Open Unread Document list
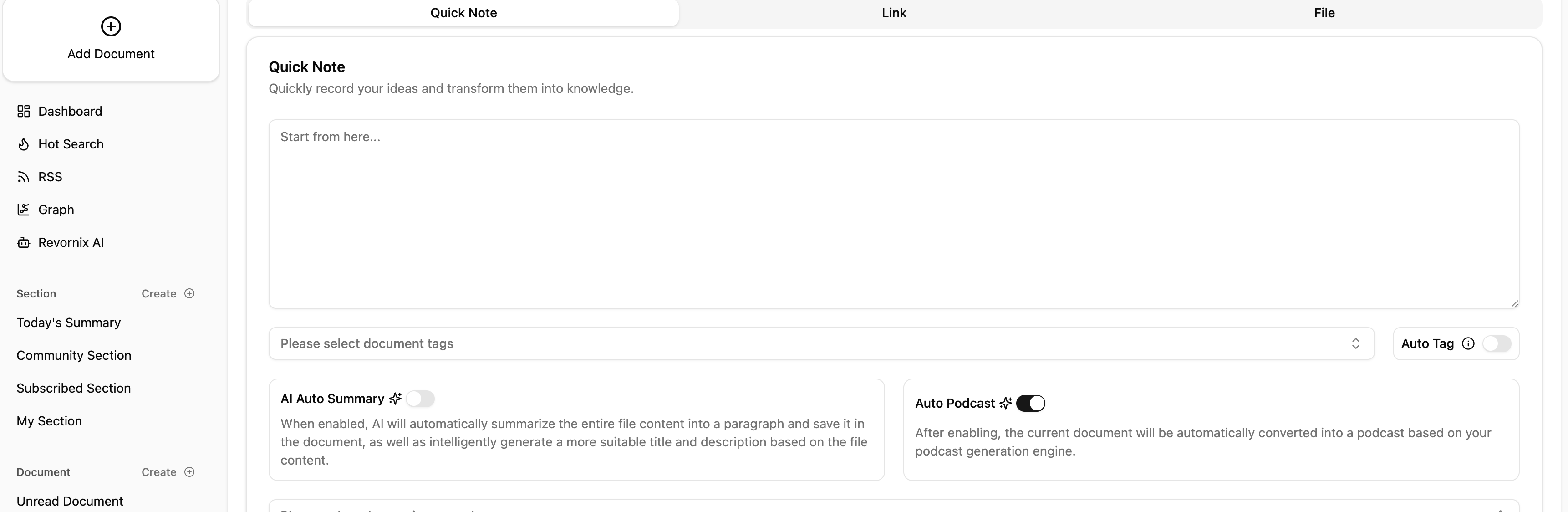1568x512 pixels. pos(70,501)
